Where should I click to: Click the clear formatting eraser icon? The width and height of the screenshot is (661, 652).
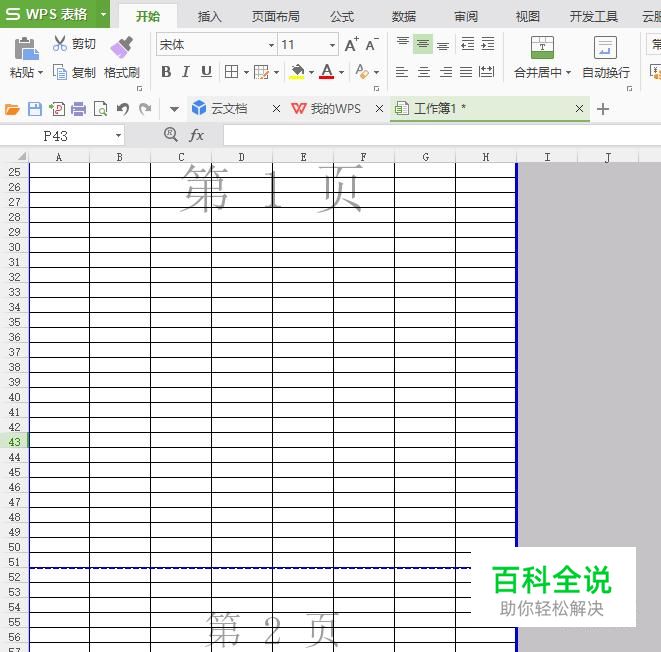(x=362, y=71)
